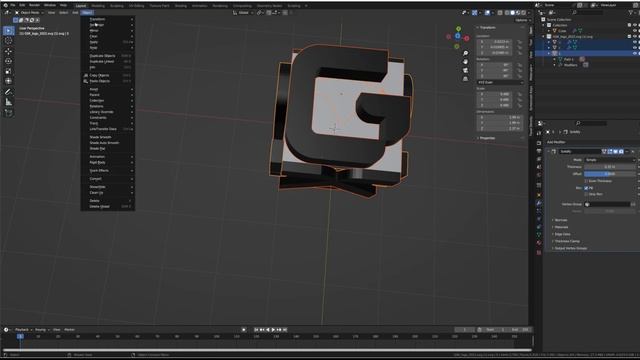This screenshot has height=360, width=640.
Task: Activate the Transform tool
Action: 8,81
